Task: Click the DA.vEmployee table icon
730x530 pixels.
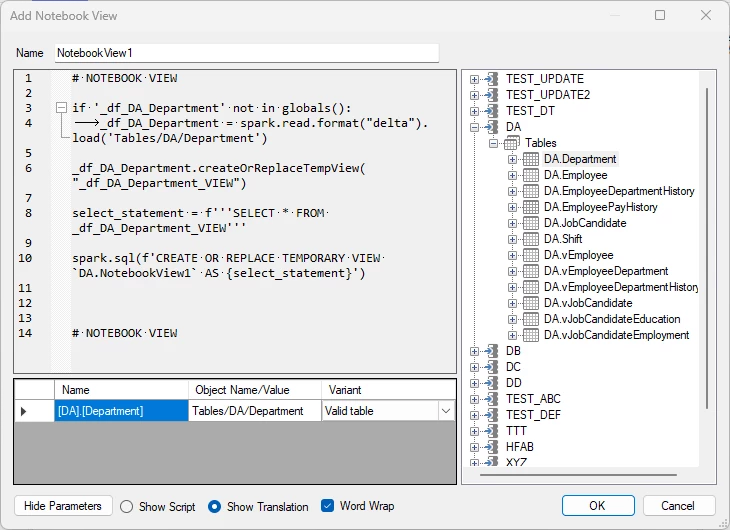Action: point(531,255)
